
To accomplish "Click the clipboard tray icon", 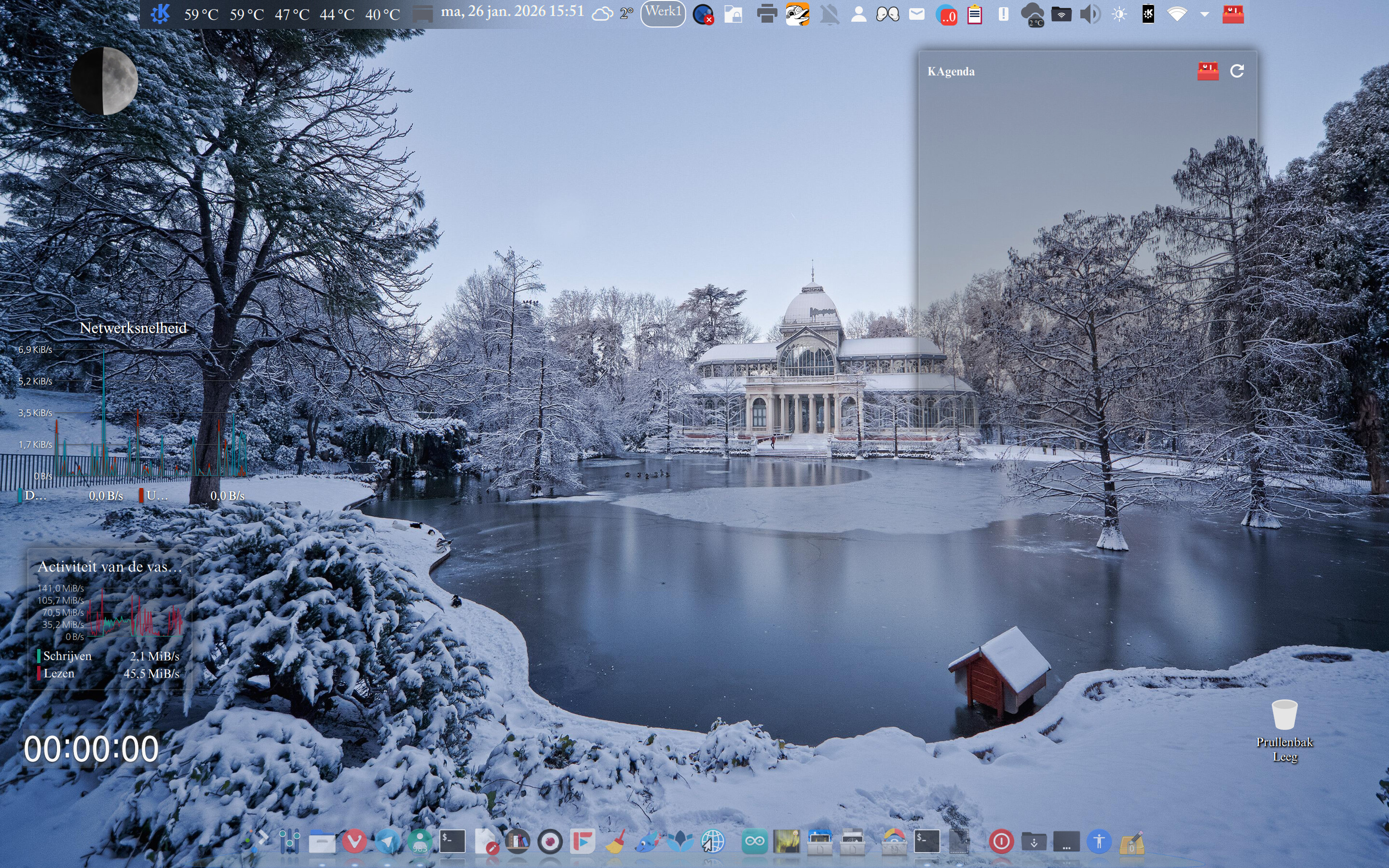I will (975, 14).
